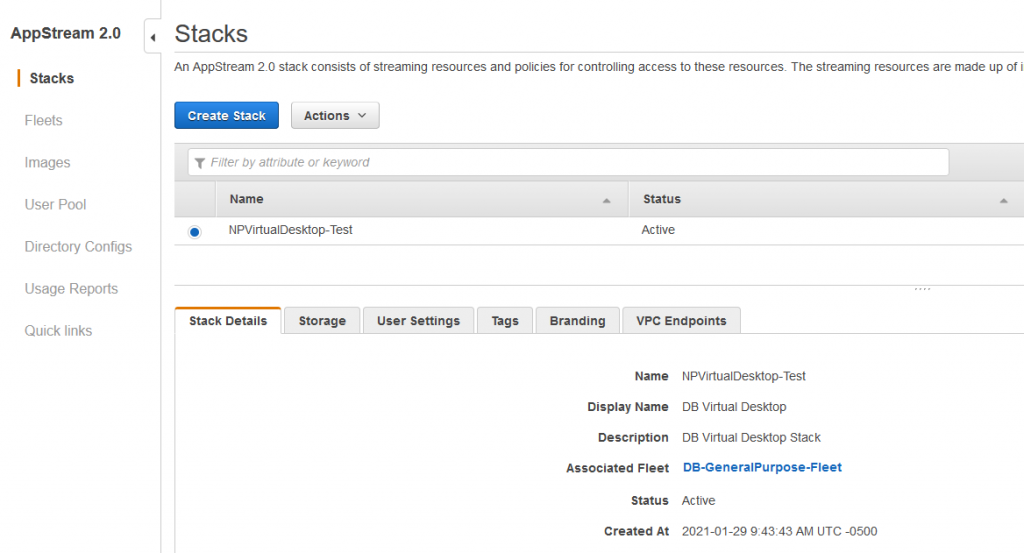Click NPVirtualDesktop-Test in the table row

[290, 230]
